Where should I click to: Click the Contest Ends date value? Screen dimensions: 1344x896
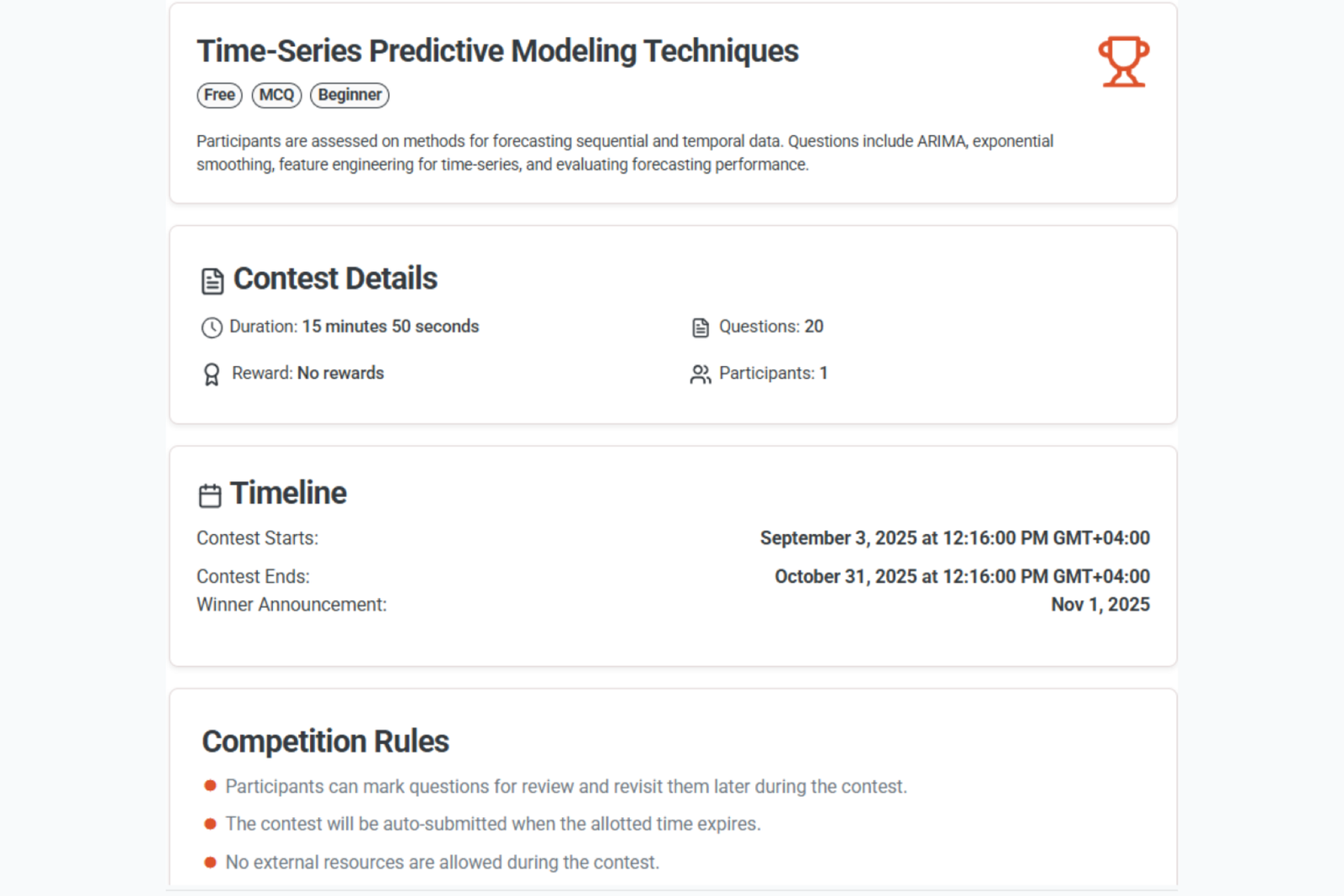(962, 577)
